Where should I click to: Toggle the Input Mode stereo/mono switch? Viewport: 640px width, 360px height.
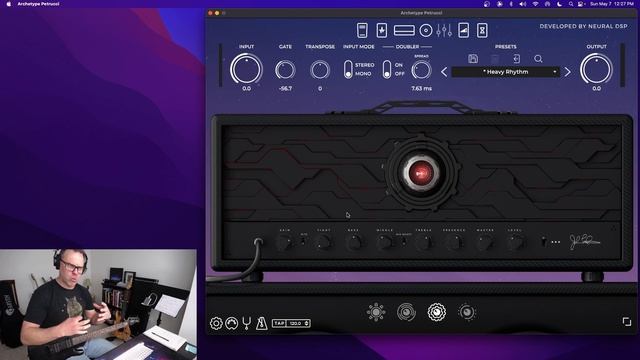pyautogui.click(x=348, y=69)
